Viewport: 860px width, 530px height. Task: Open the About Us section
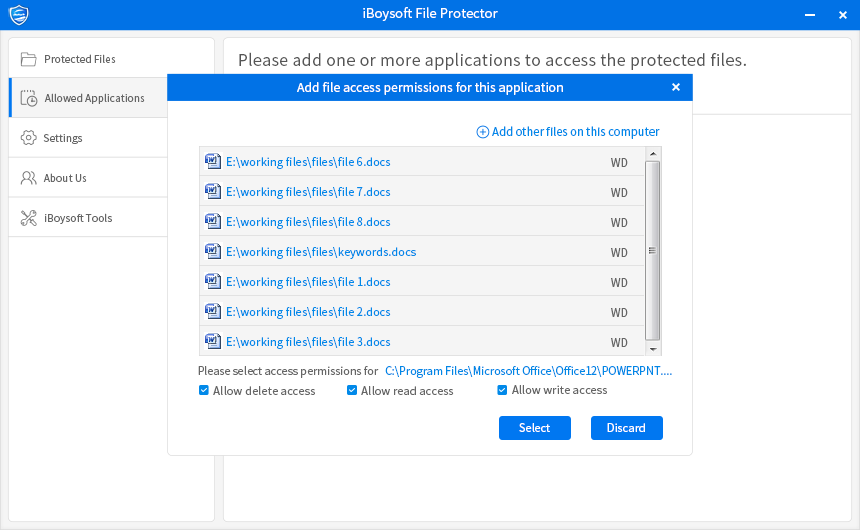point(65,178)
